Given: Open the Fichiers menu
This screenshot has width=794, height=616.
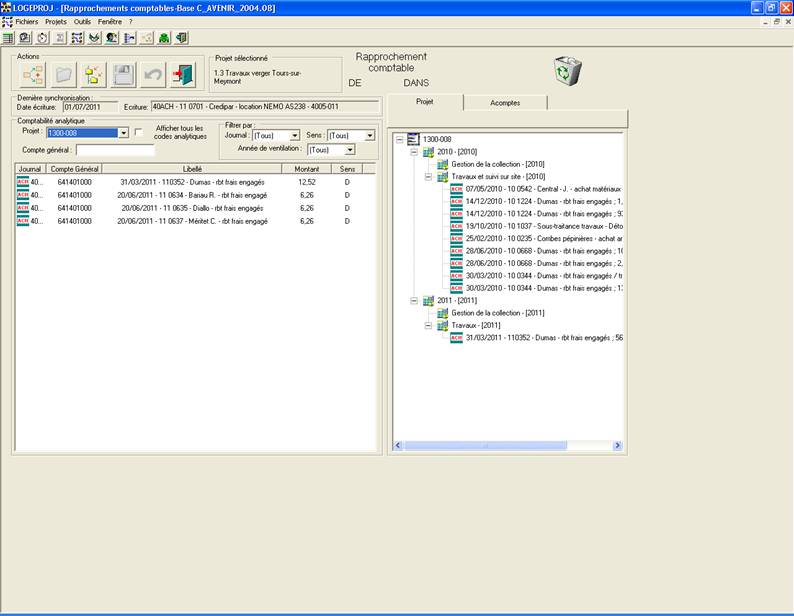Looking at the screenshot, I should pyautogui.click(x=26, y=21).
